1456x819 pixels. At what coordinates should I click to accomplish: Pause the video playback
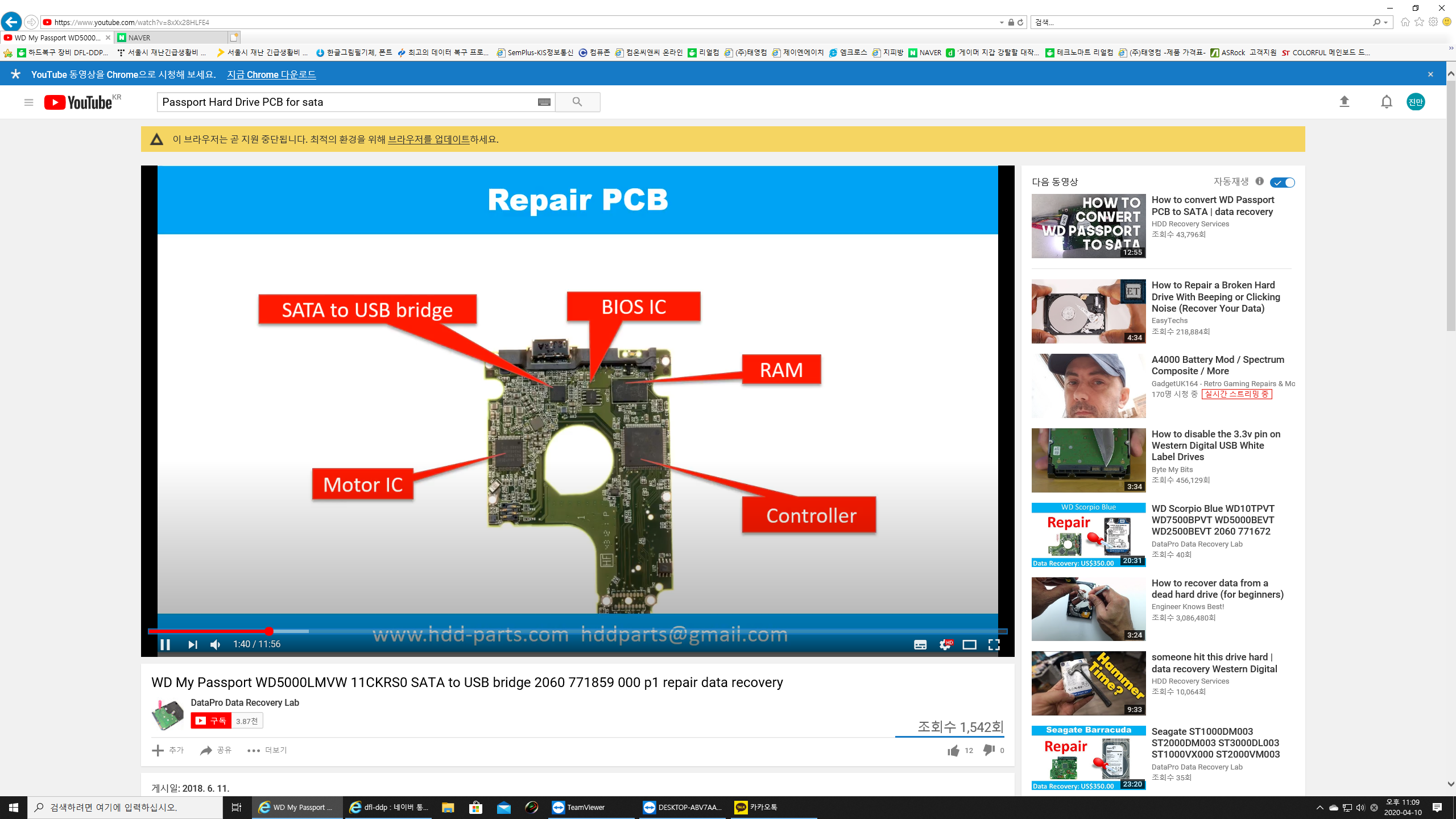click(165, 644)
